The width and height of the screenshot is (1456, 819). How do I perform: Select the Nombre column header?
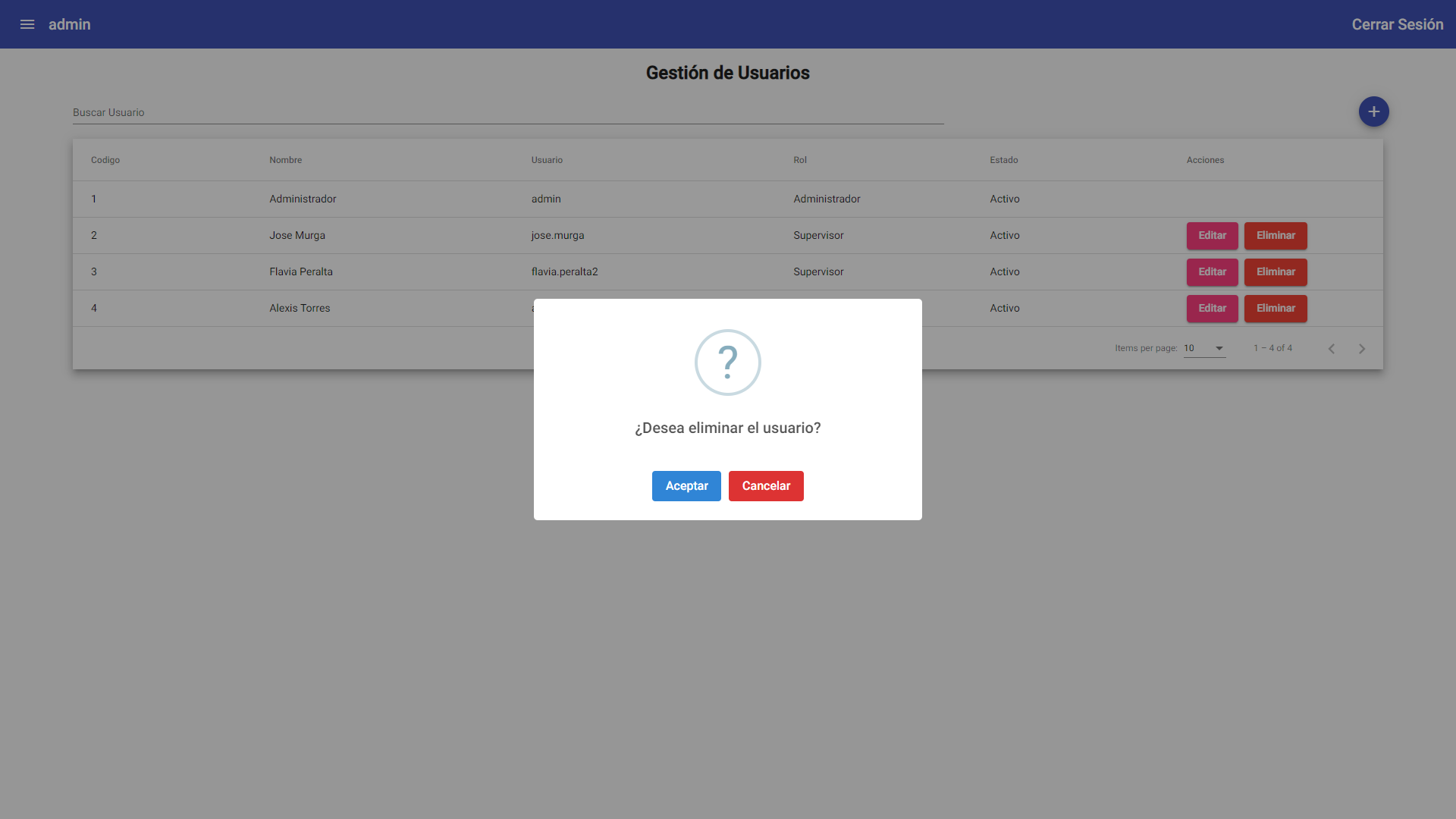click(x=286, y=160)
